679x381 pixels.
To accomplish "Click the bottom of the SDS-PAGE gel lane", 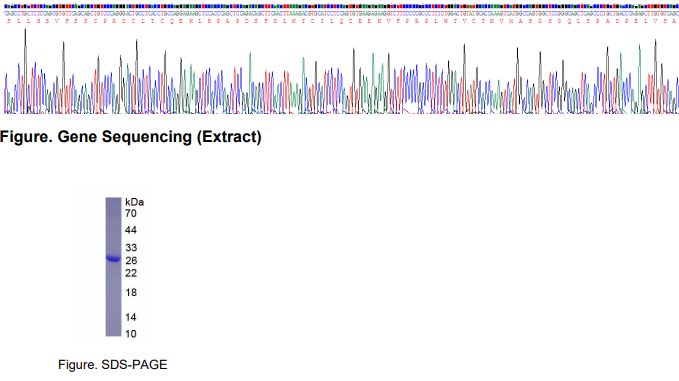I will [113, 333].
